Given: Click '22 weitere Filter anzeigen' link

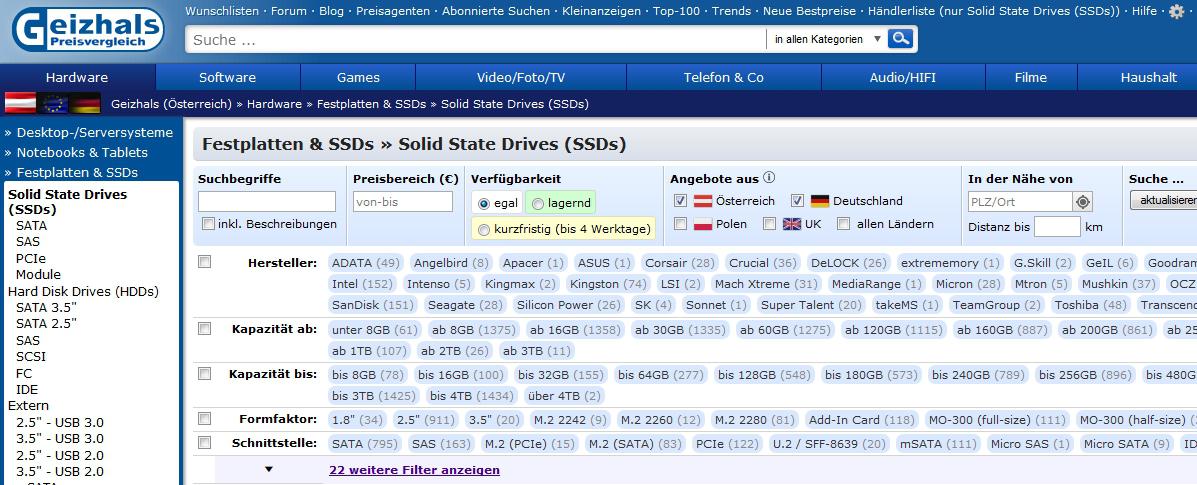Looking at the screenshot, I should click(x=415, y=470).
